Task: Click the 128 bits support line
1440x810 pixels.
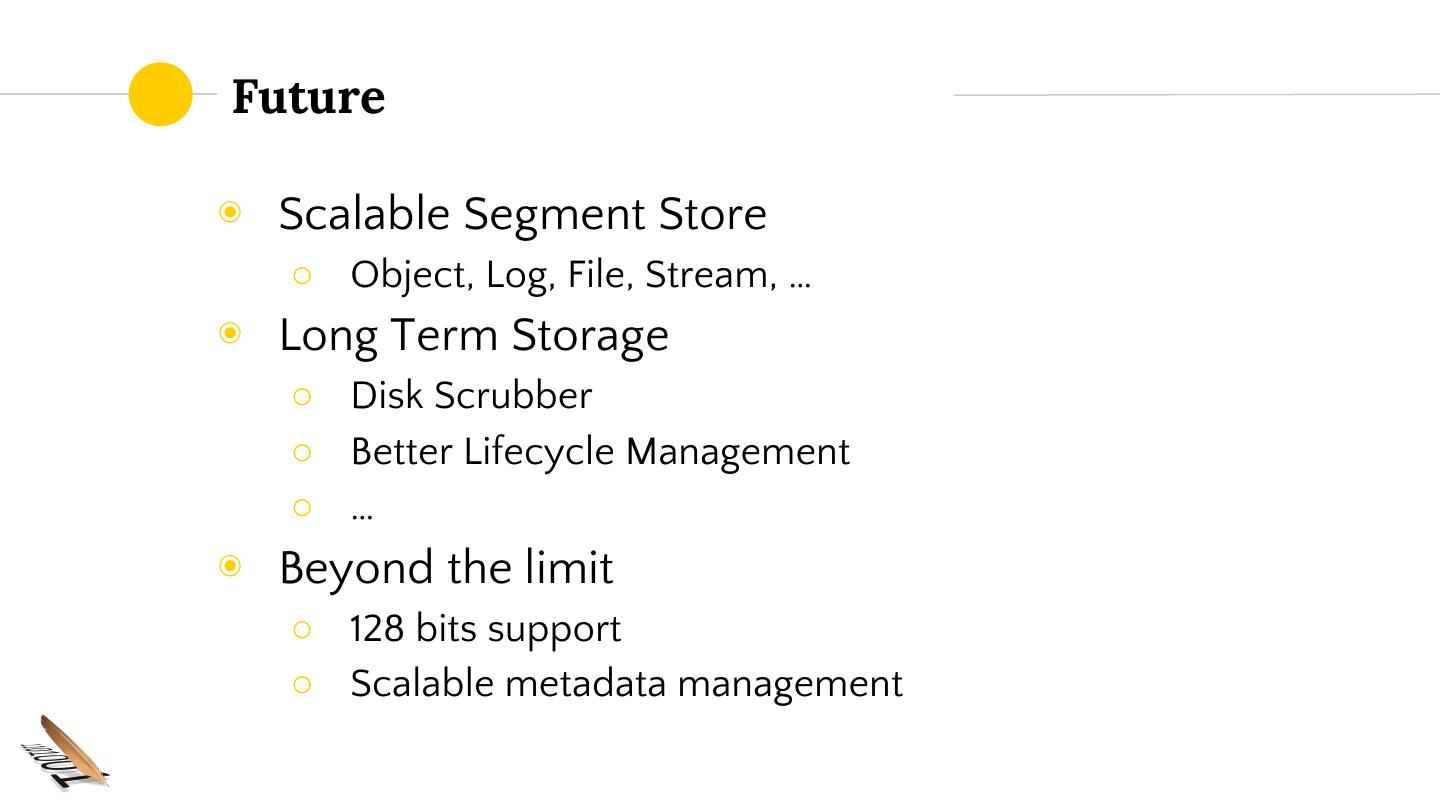Action: 485,629
